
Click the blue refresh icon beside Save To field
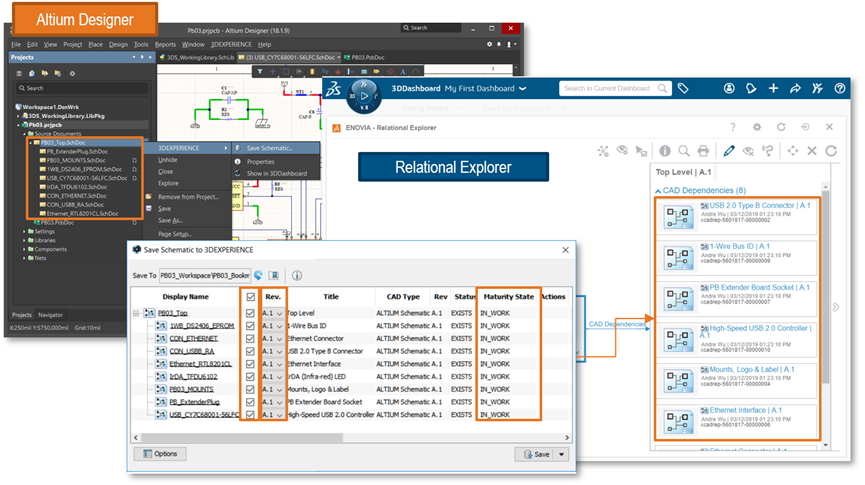[258, 275]
